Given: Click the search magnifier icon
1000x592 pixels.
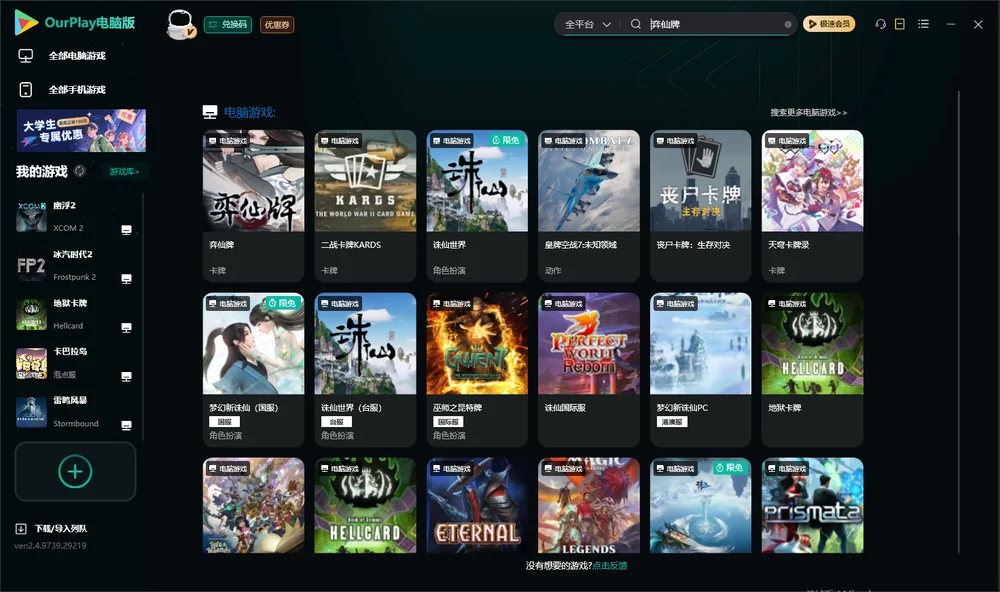Looking at the screenshot, I should 635,24.
